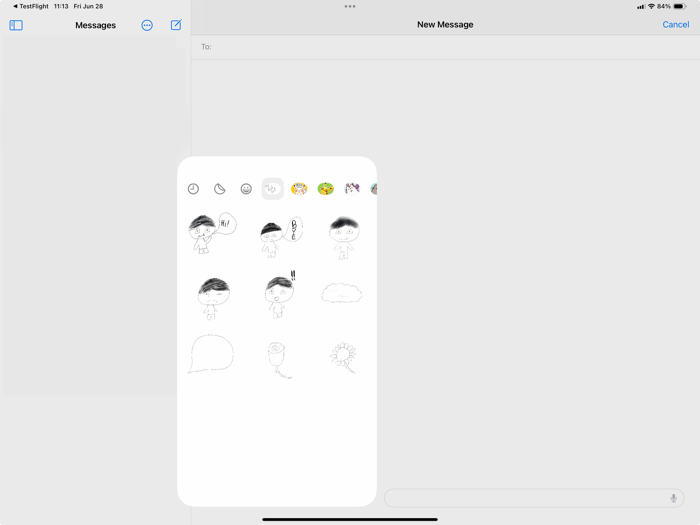Click the To: recipient field
Screen dimensions: 700x525
(x=445, y=47)
